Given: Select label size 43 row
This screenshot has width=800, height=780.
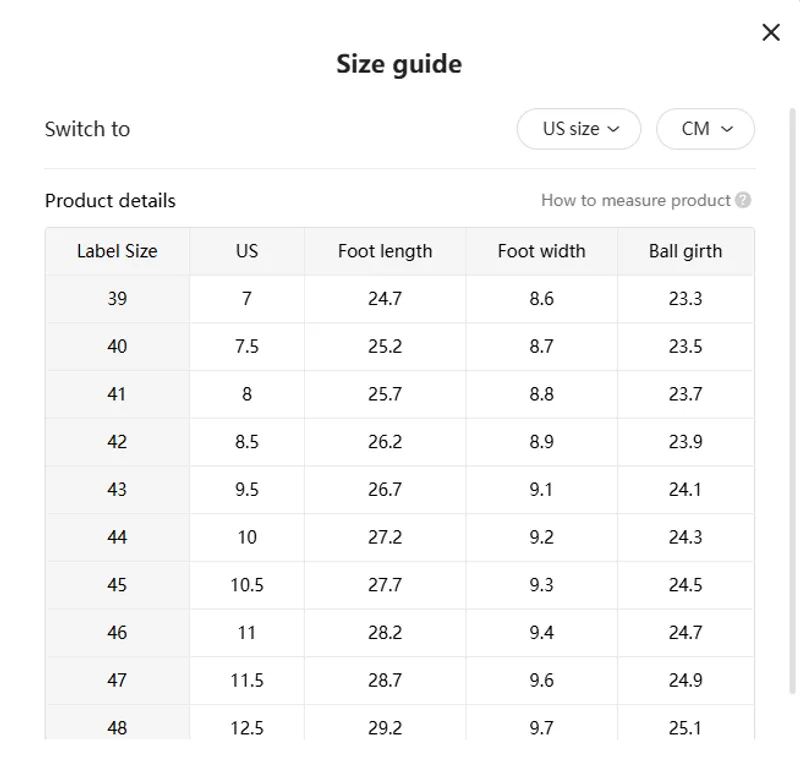Looking at the screenshot, I should point(399,489).
